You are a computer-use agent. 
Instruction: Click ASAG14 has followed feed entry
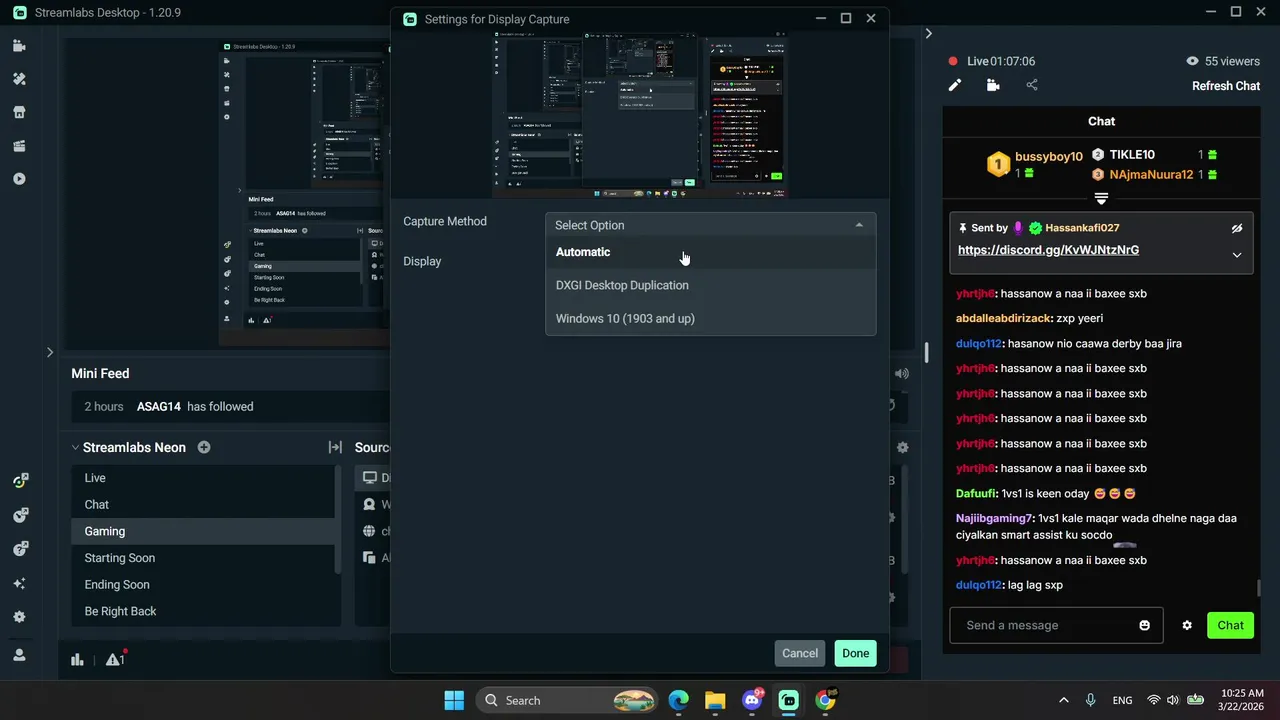[195, 407]
